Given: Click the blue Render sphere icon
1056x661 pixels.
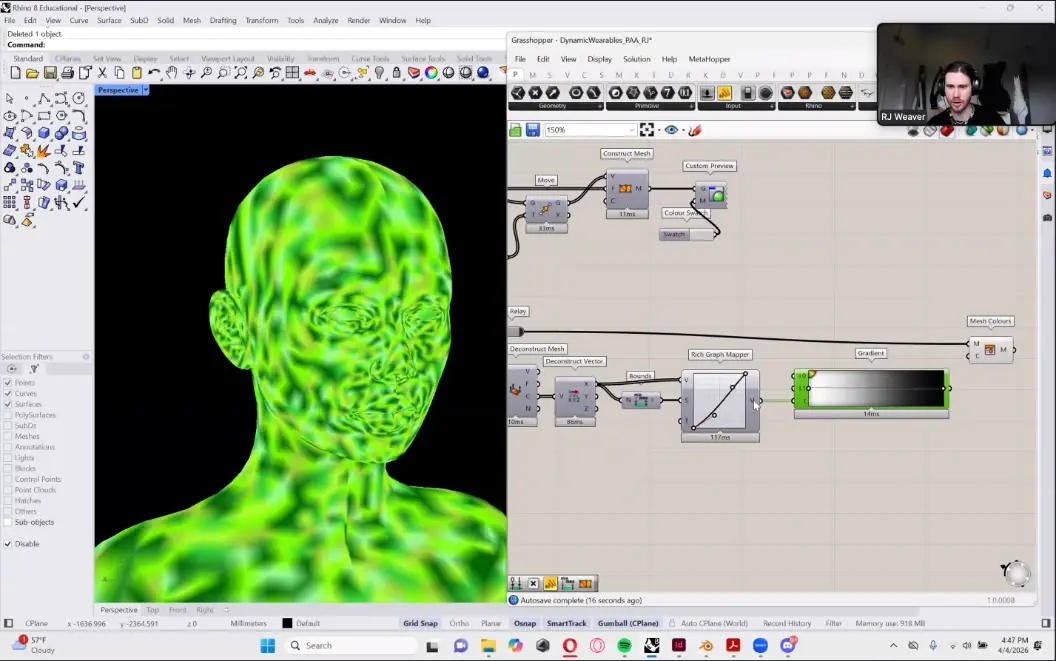Looking at the screenshot, I should coord(483,73).
